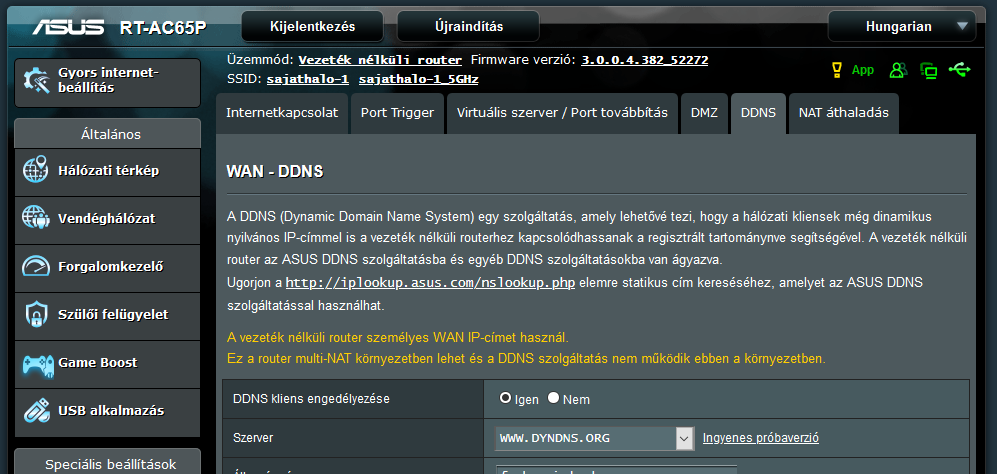This screenshot has width=997, height=474.
Task: Click the Általános section header
Action: click(107, 134)
